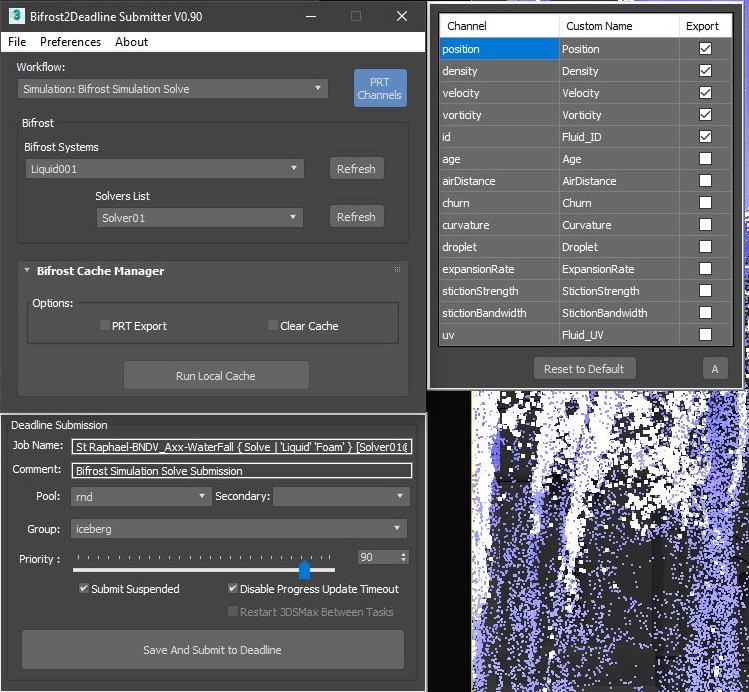Check Export for the curvature channel

pos(705,224)
